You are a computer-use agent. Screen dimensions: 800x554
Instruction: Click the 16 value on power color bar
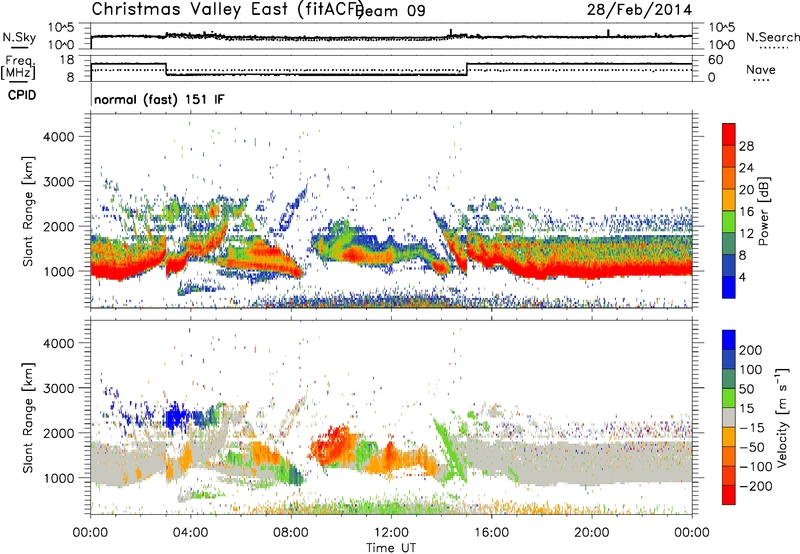[746, 212]
